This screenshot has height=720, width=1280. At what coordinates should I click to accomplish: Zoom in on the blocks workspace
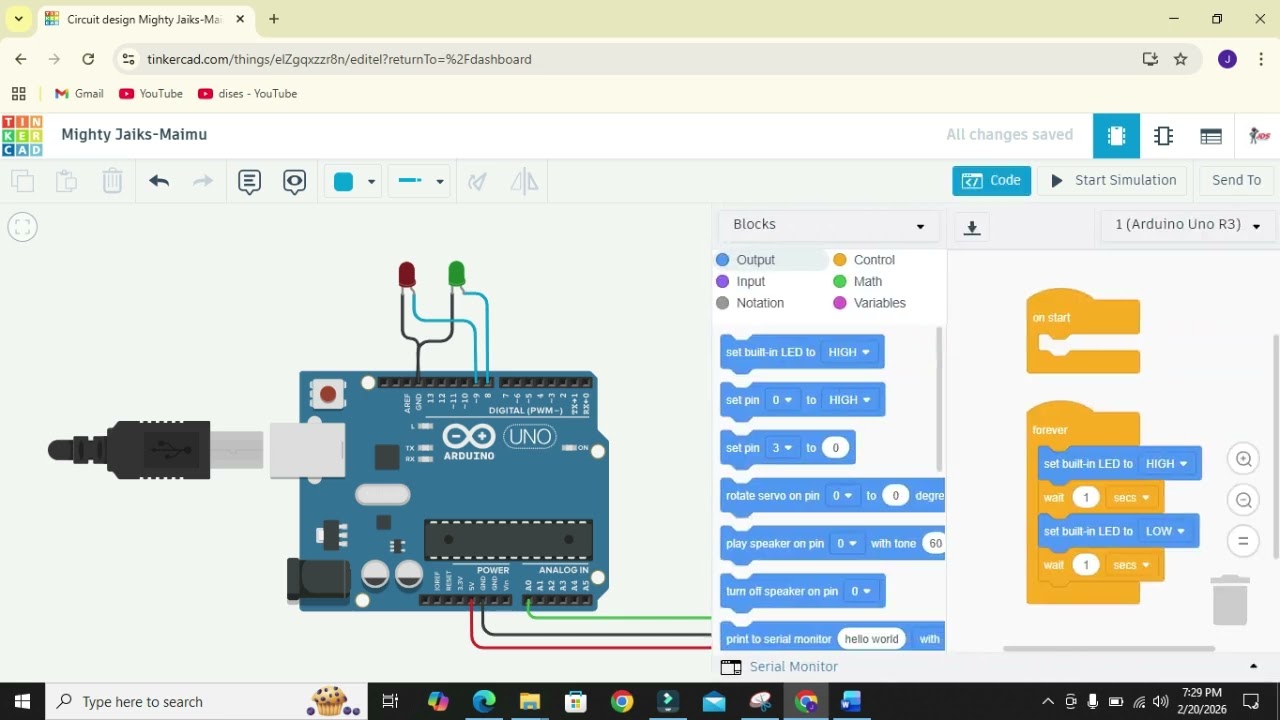1244,459
